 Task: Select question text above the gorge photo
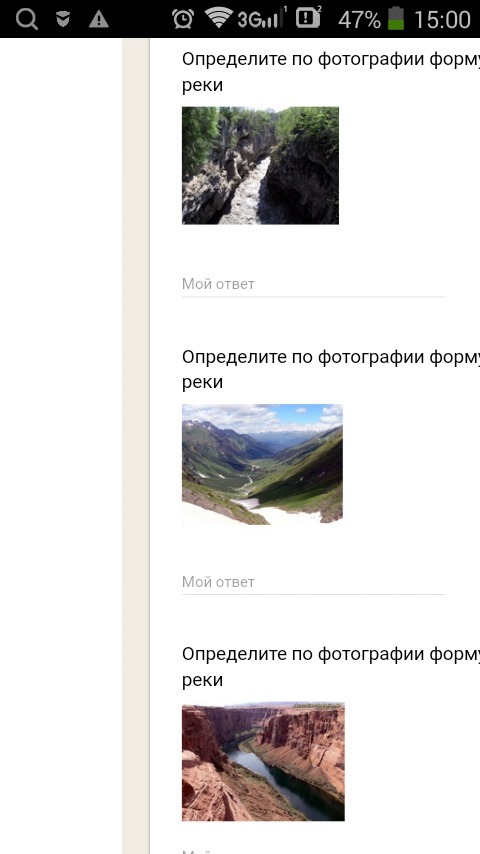coord(331,72)
